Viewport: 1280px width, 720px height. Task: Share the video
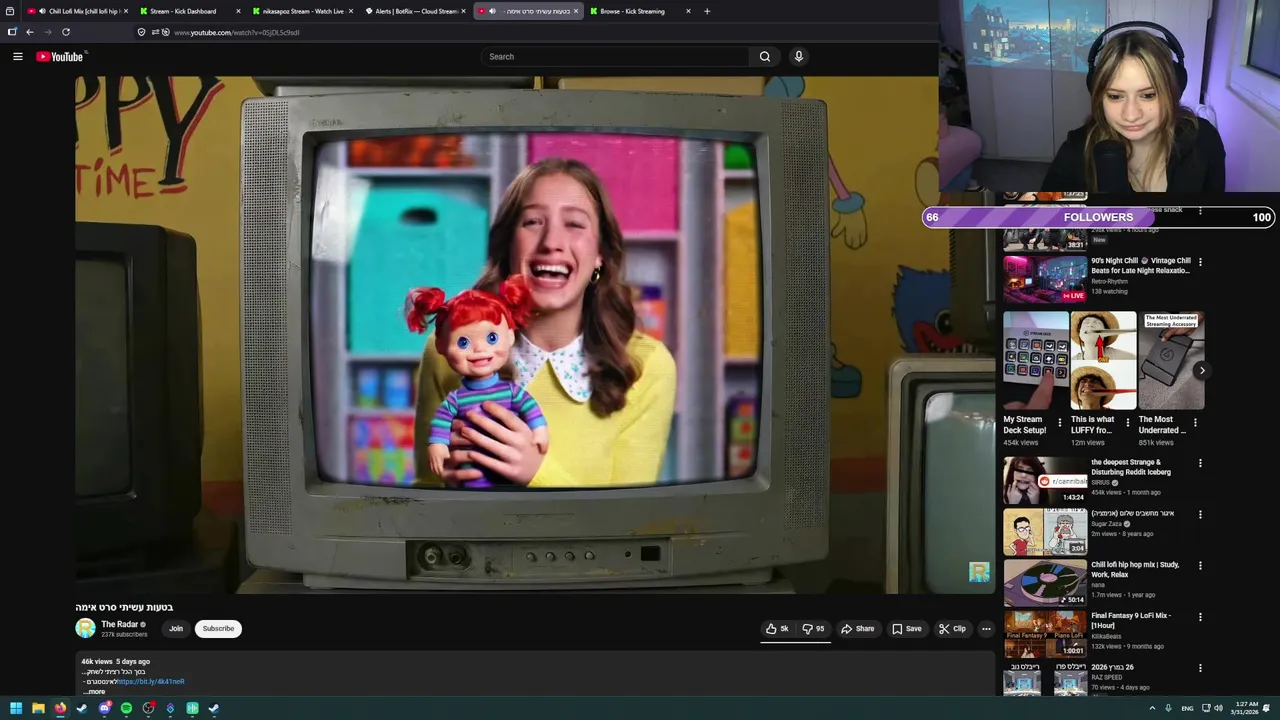click(857, 629)
